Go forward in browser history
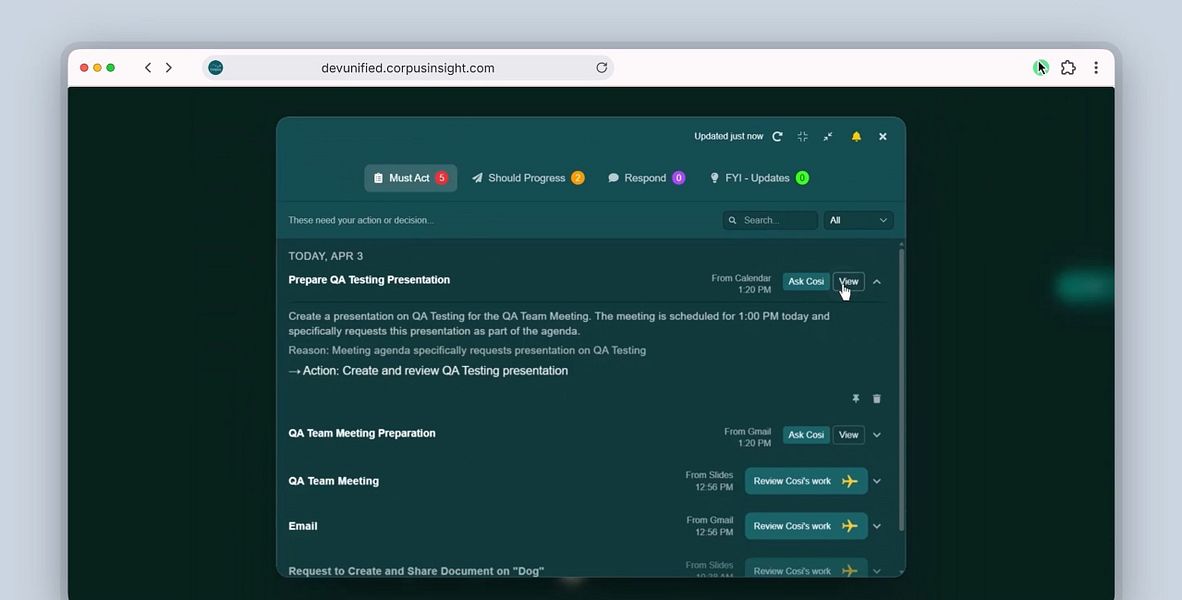The image size is (1182, 600). (x=169, y=68)
